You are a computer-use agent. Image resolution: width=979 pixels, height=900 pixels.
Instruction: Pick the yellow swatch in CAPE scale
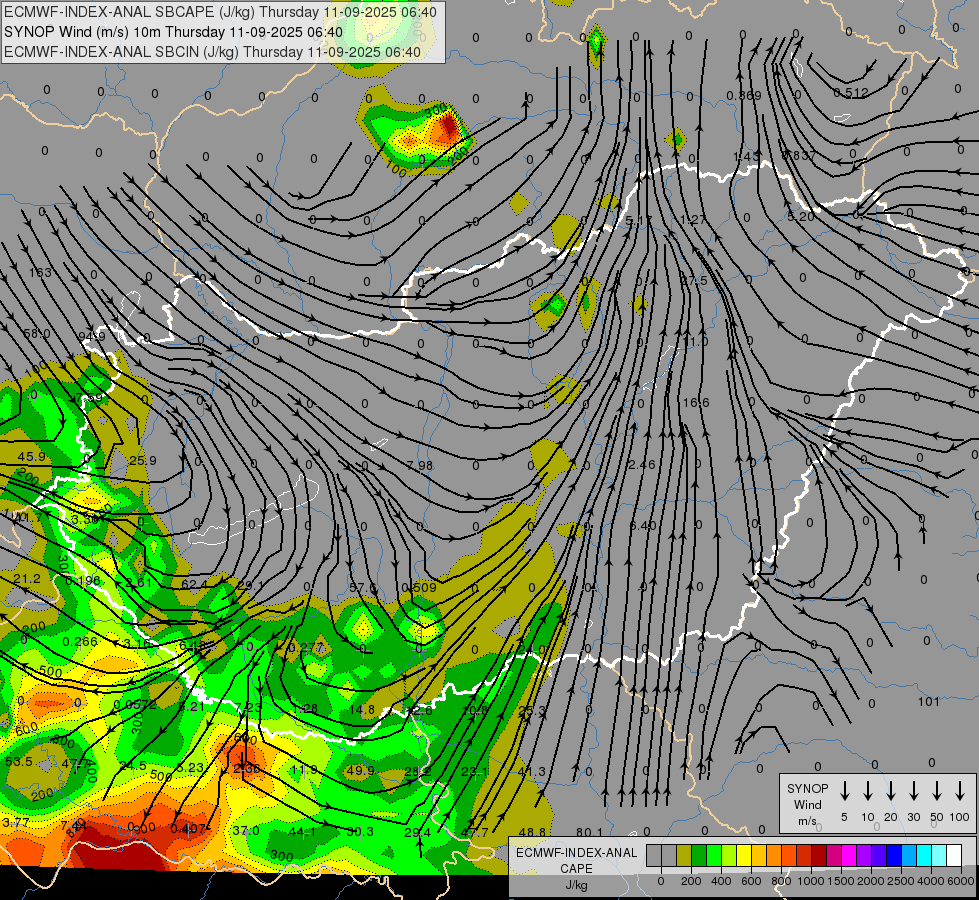click(744, 856)
